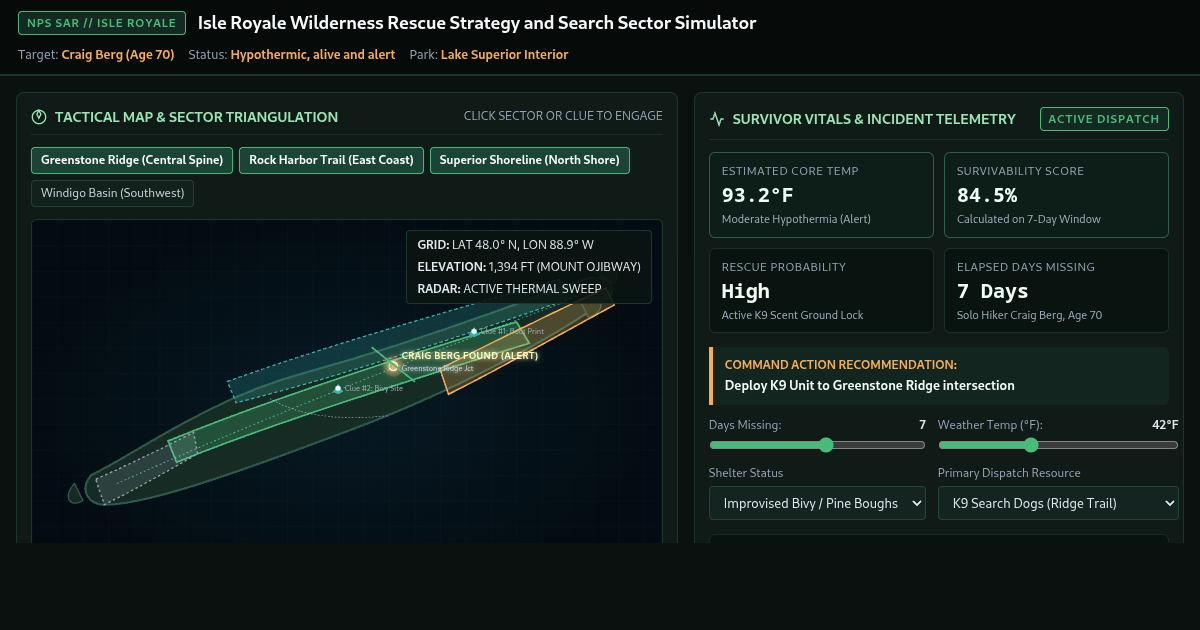Click the vitals pulse waveform icon
The image size is (1200, 630).
pyautogui.click(x=717, y=119)
